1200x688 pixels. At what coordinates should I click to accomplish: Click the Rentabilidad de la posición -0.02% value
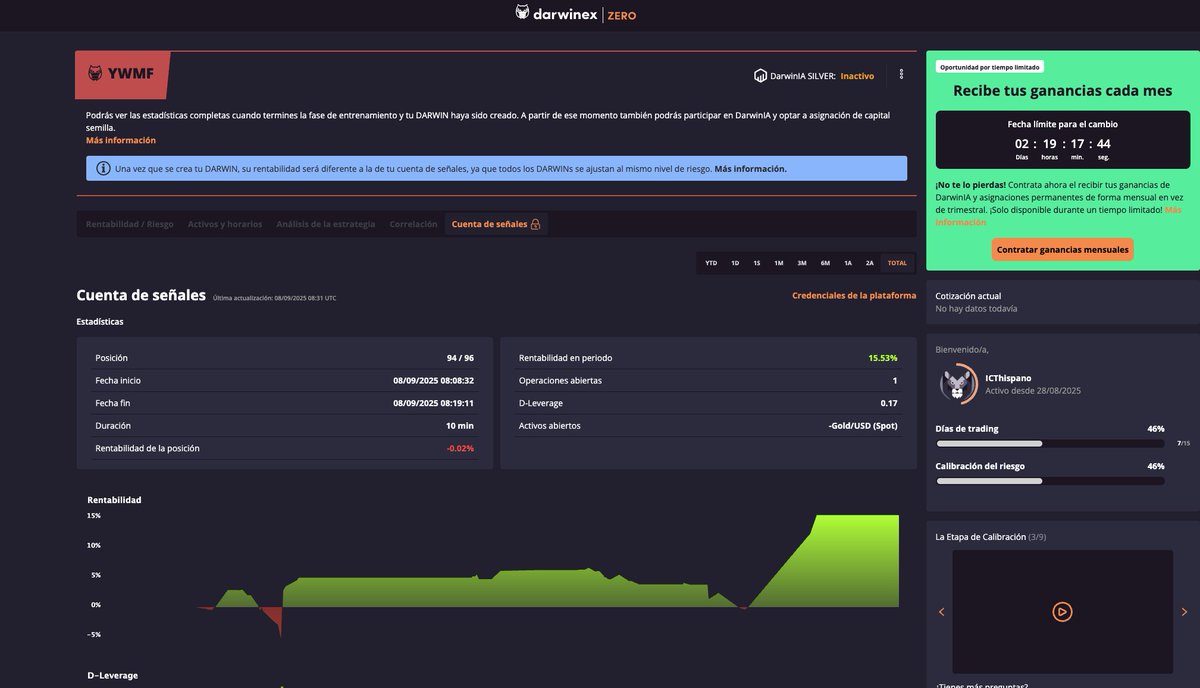point(460,448)
